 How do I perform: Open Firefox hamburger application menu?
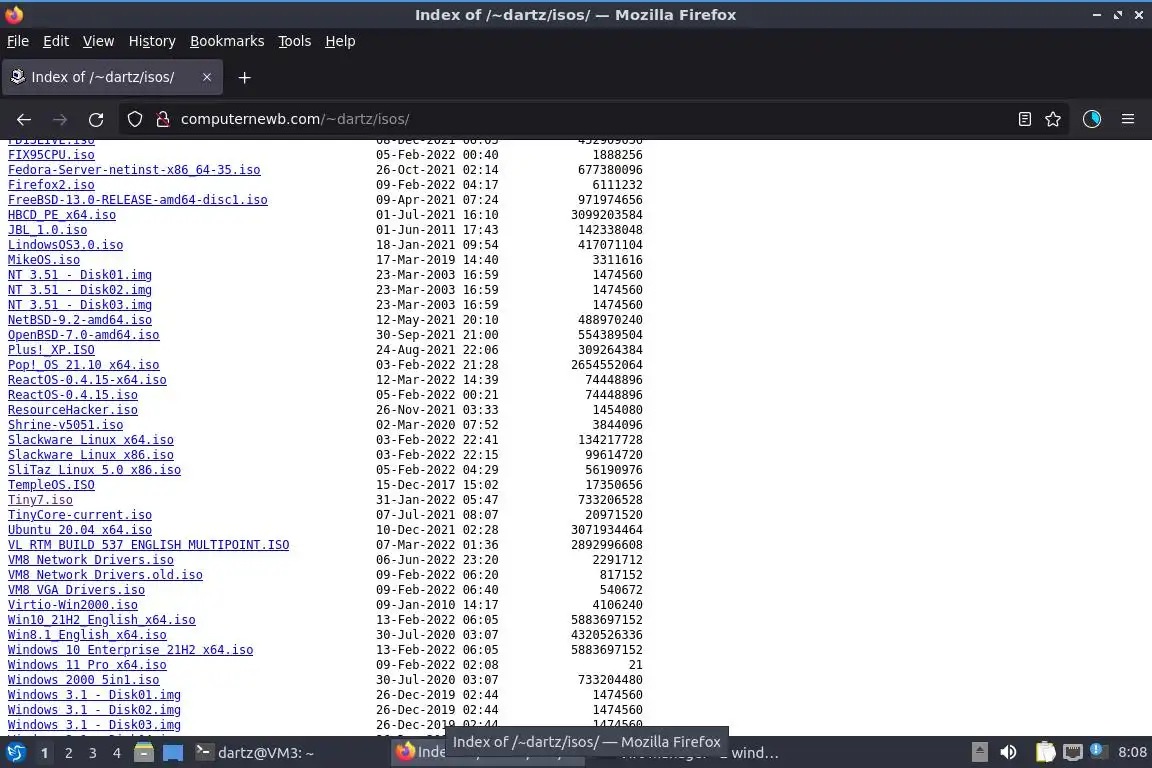1128,119
